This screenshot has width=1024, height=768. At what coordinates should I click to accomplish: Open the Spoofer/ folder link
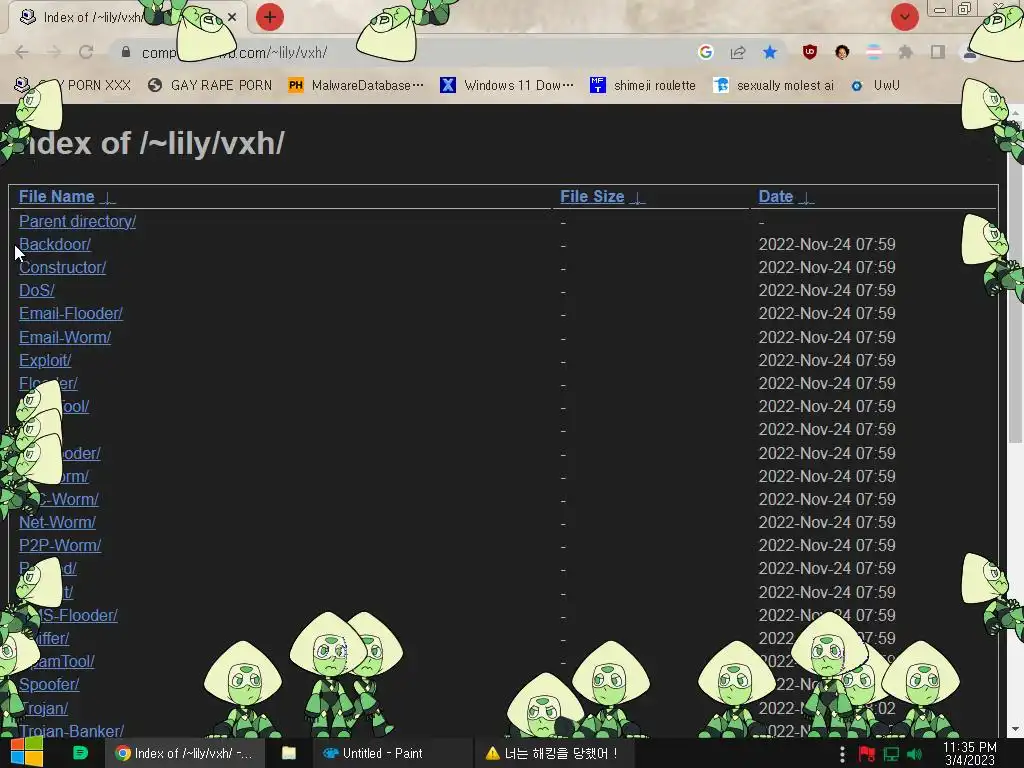(49, 684)
